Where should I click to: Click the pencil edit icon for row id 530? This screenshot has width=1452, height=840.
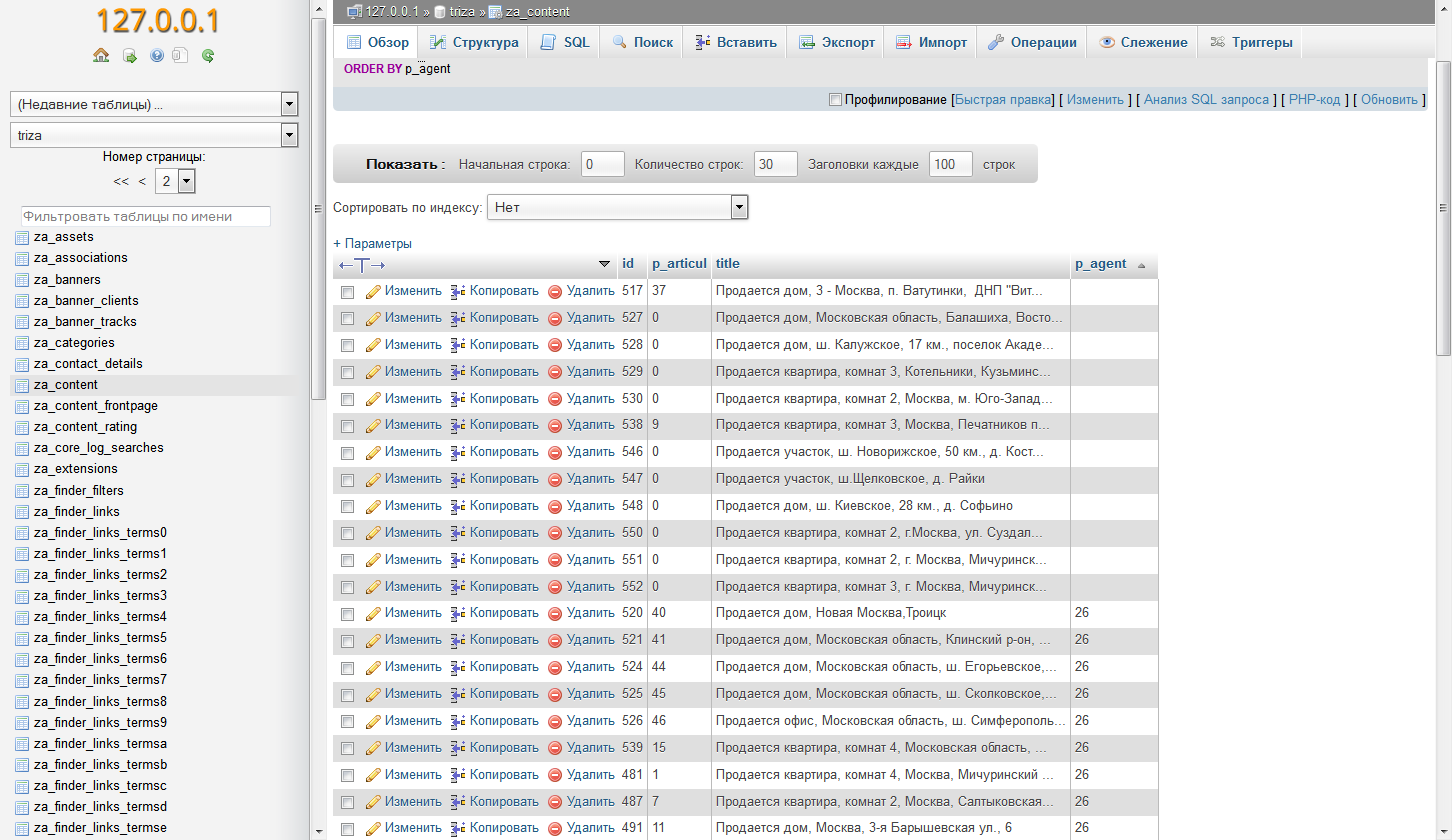(x=373, y=399)
